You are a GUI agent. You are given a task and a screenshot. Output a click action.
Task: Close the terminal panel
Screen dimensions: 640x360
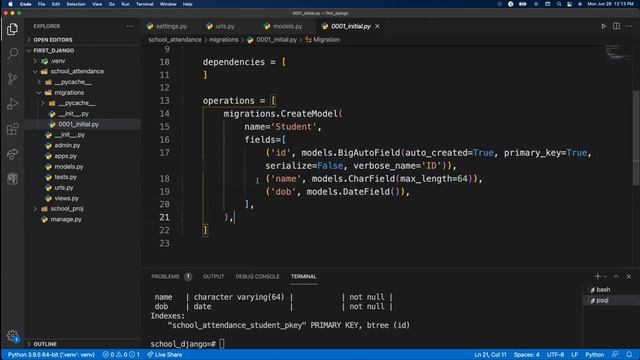(629, 276)
